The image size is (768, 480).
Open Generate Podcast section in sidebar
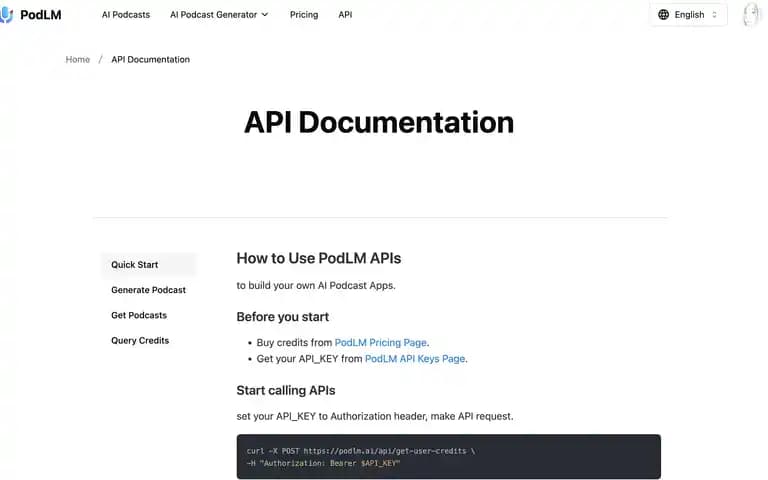[148, 290]
